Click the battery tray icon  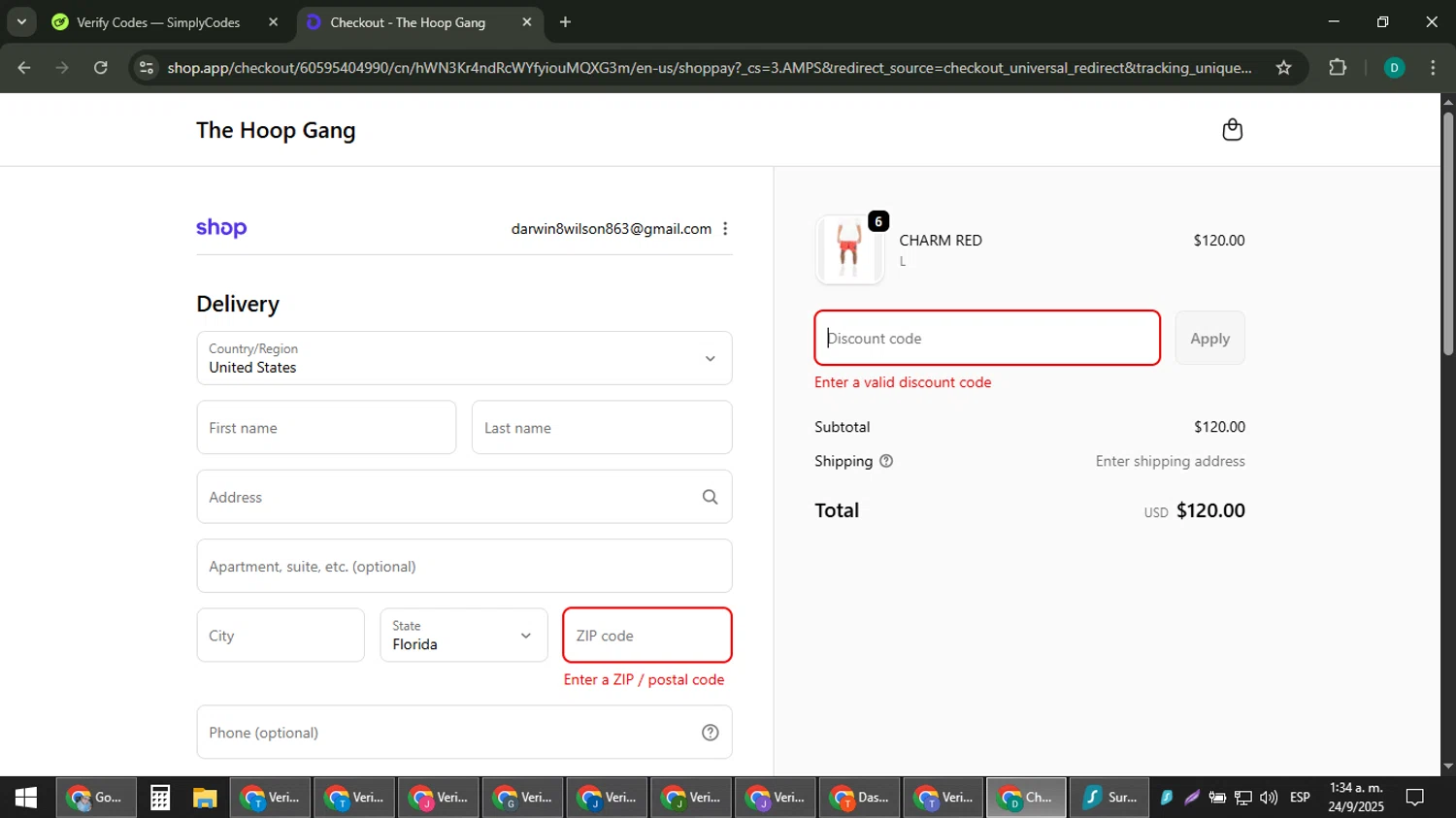(x=1217, y=798)
